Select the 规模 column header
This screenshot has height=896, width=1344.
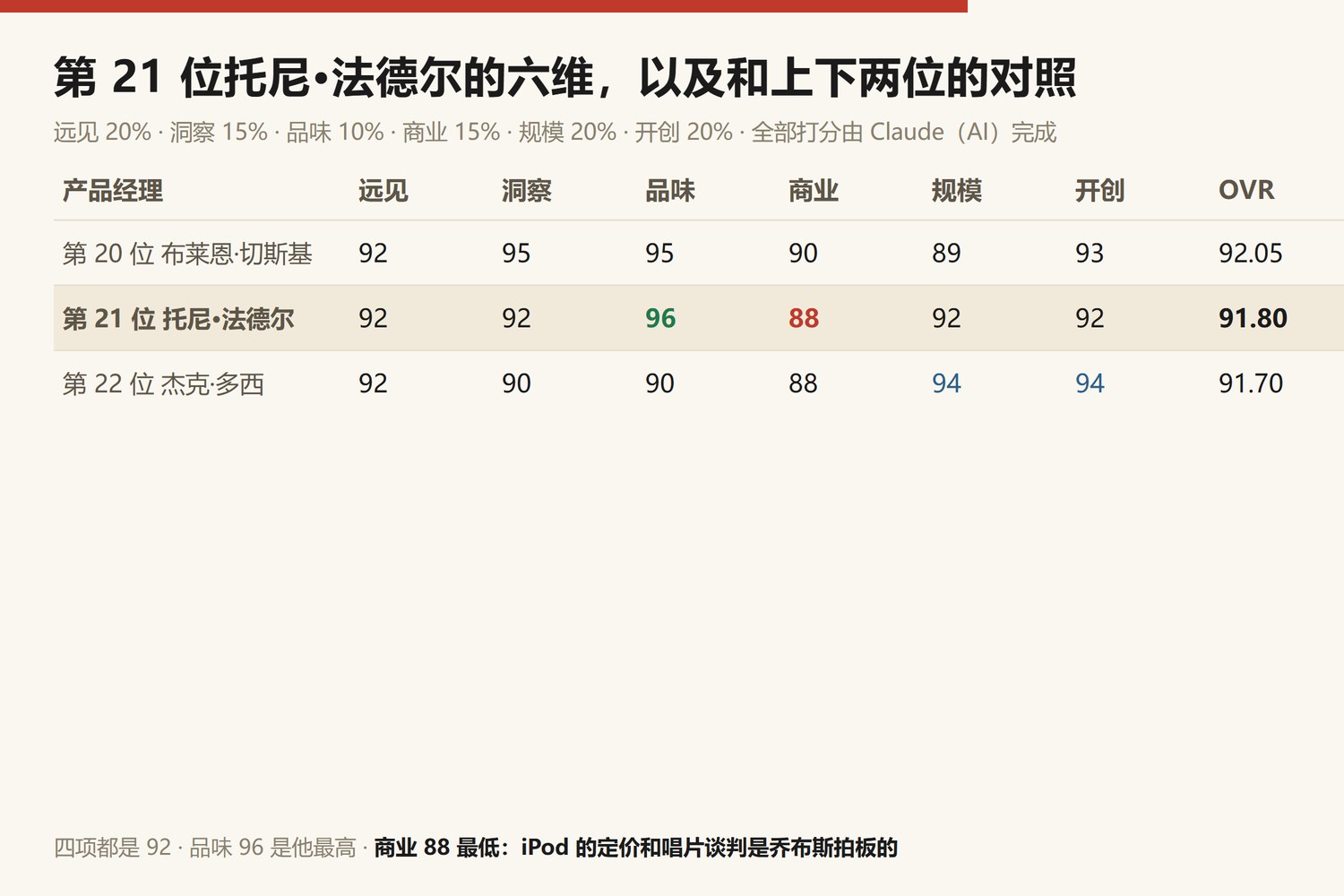[957, 191]
